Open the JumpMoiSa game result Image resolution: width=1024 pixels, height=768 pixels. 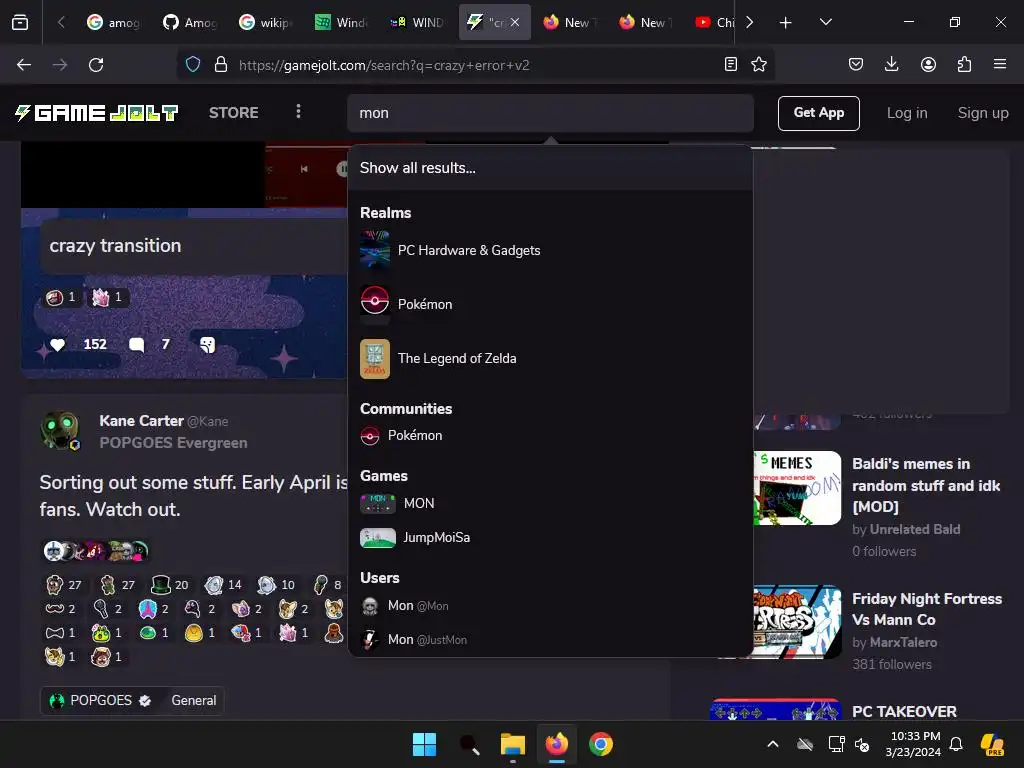point(550,537)
